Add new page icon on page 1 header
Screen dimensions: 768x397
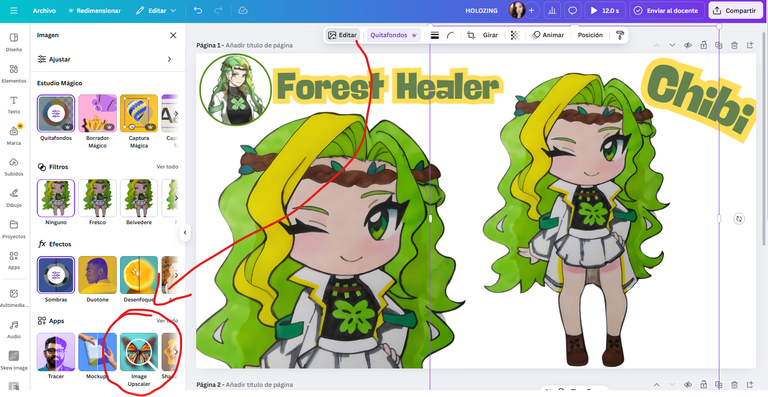(x=750, y=45)
